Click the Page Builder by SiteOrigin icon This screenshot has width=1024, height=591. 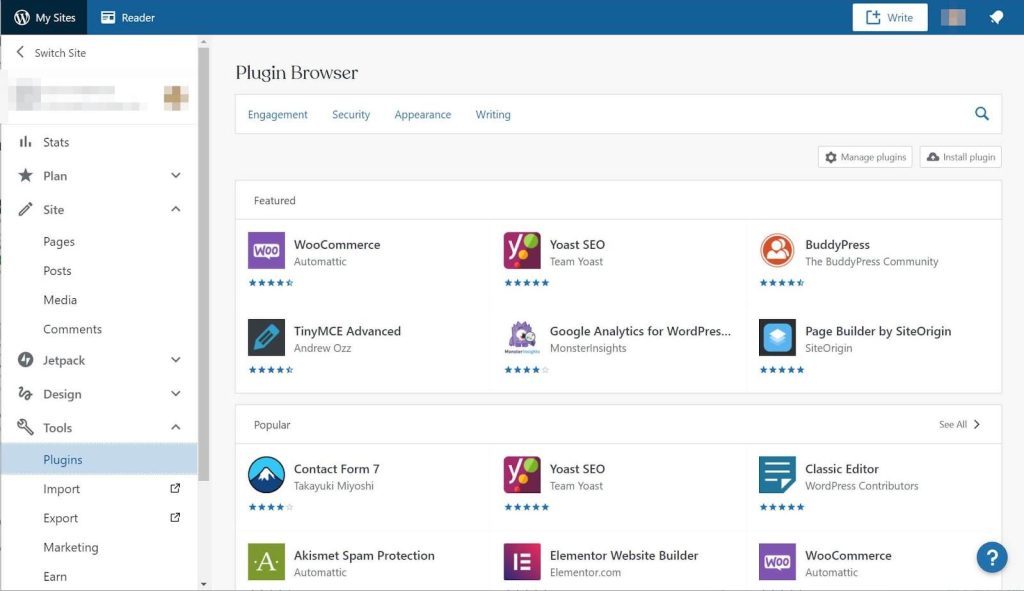pyautogui.click(x=777, y=338)
